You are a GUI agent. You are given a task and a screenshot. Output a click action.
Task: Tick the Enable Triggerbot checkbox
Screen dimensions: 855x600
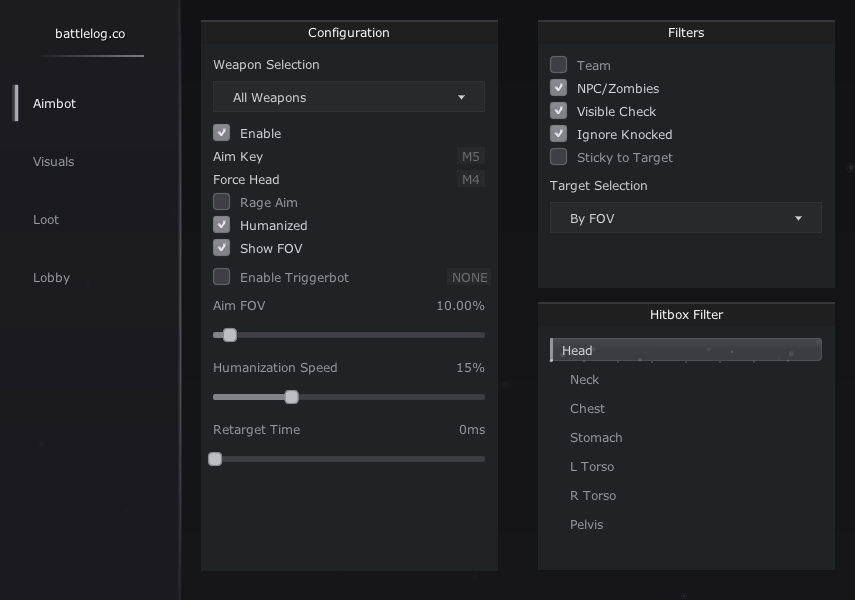pos(221,277)
